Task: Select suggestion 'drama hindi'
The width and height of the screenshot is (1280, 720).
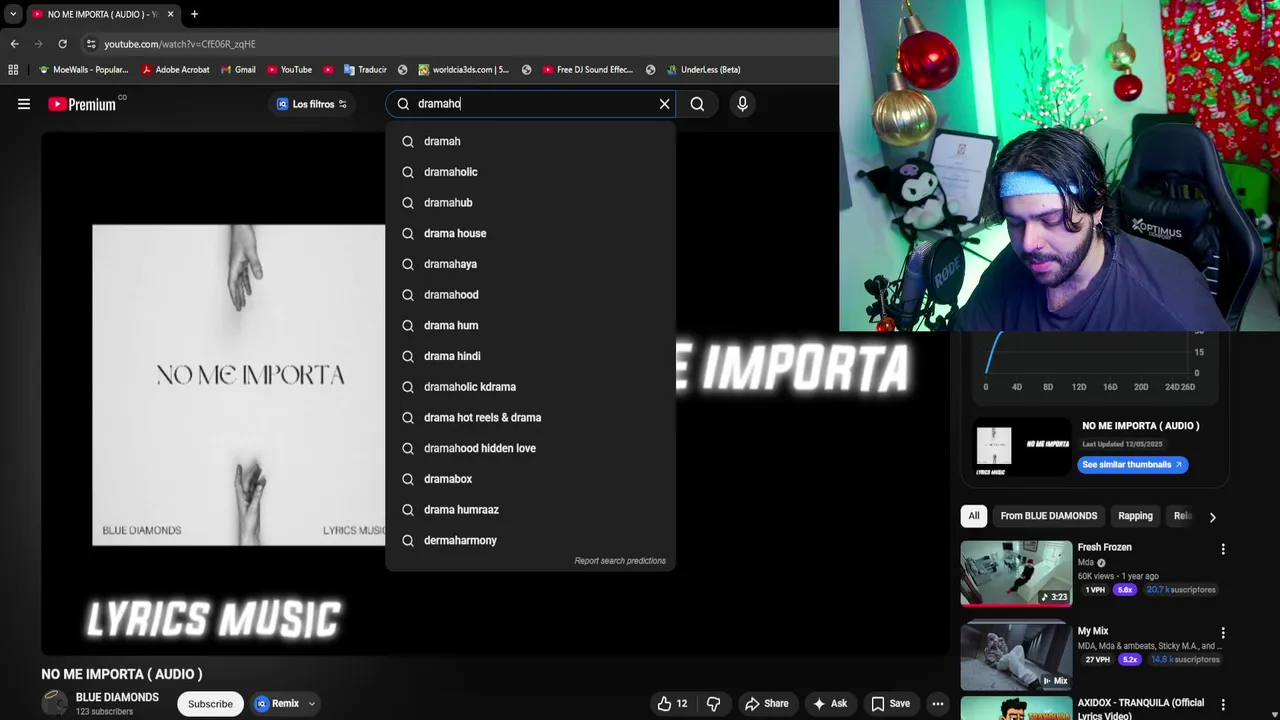Action: coord(530,356)
